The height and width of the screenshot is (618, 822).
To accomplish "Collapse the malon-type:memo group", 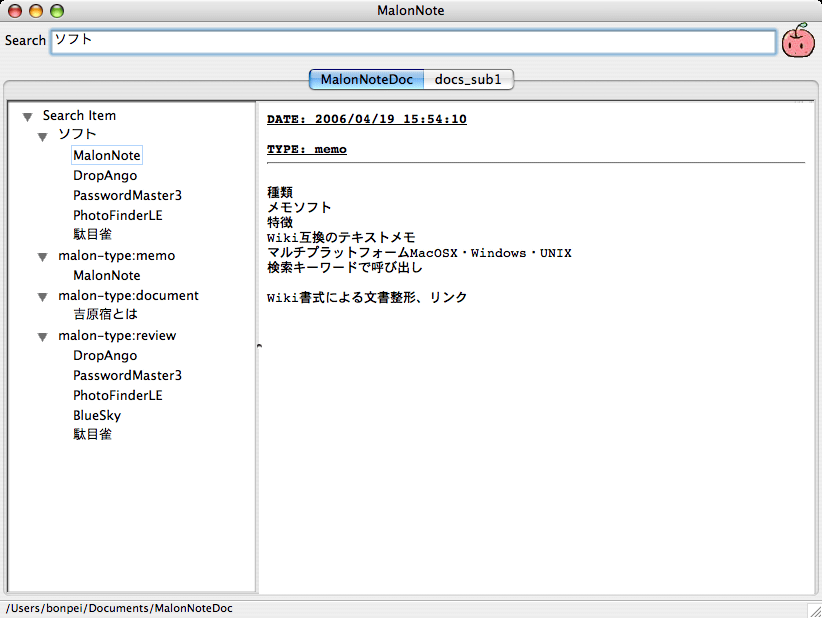I will [42, 257].
